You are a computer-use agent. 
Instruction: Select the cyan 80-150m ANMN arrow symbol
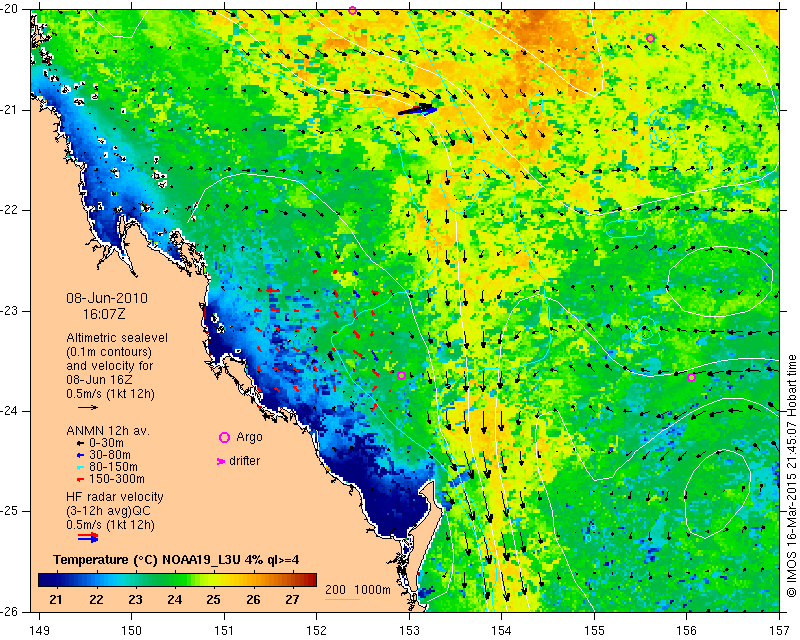pyautogui.click(x=80, y=467)
